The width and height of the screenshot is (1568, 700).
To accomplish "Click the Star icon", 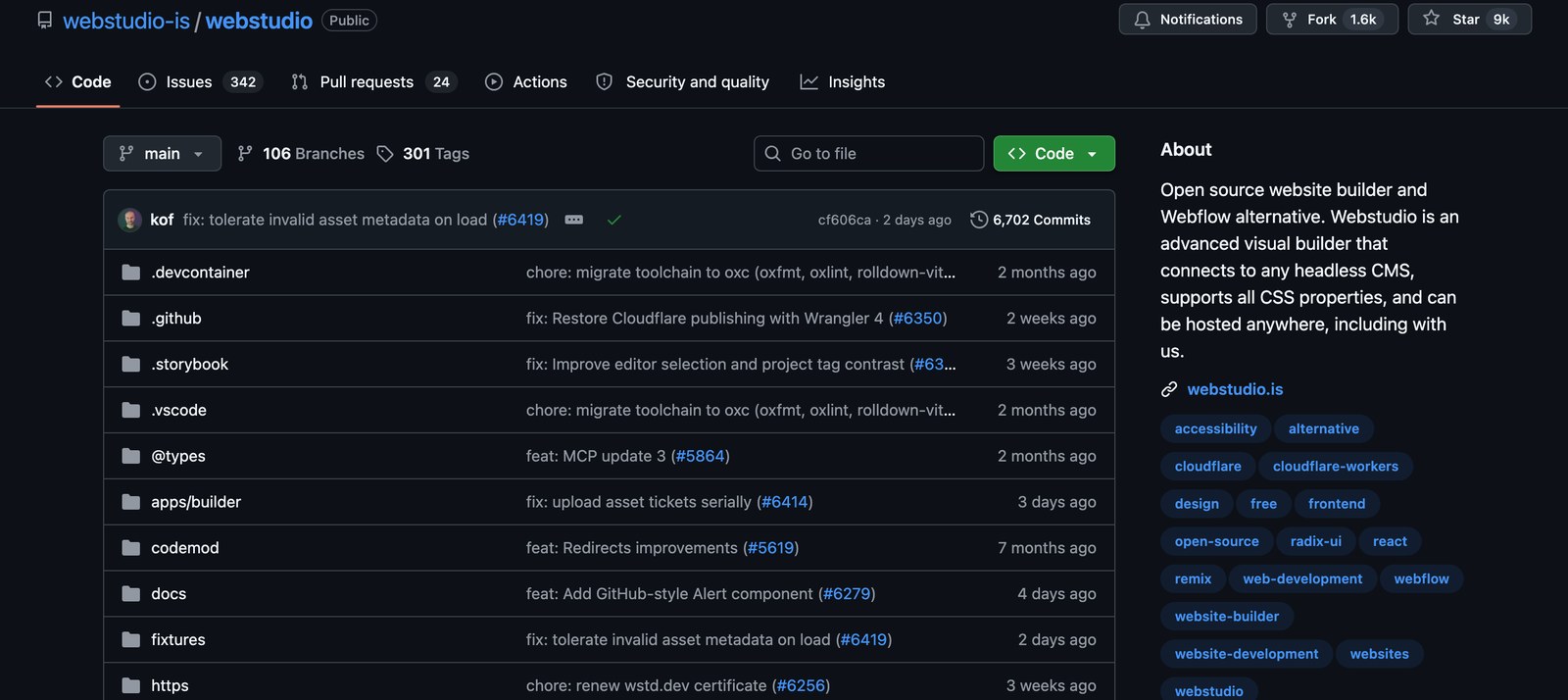I will click(1431, 19).
